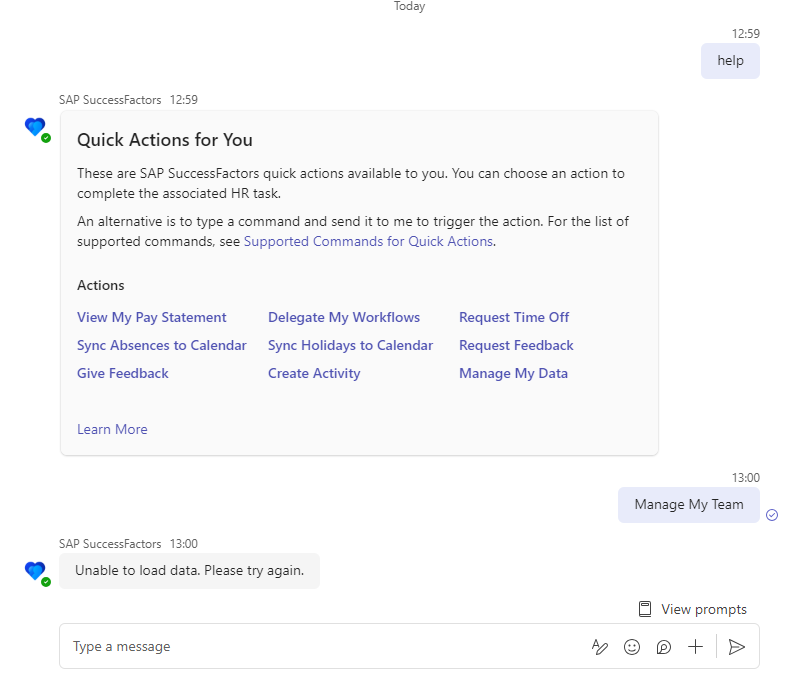
Task: Choose Request Feedback action
Action: (516, 346)
